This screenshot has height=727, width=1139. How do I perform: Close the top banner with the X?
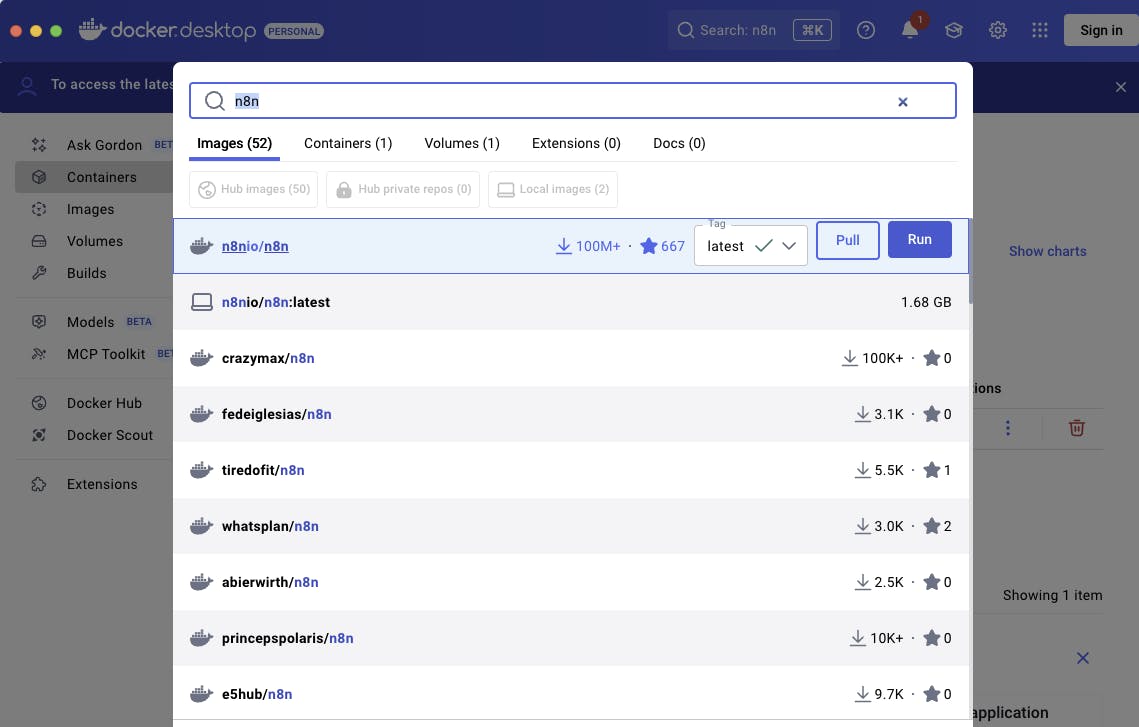click(x=1120, y=87)
